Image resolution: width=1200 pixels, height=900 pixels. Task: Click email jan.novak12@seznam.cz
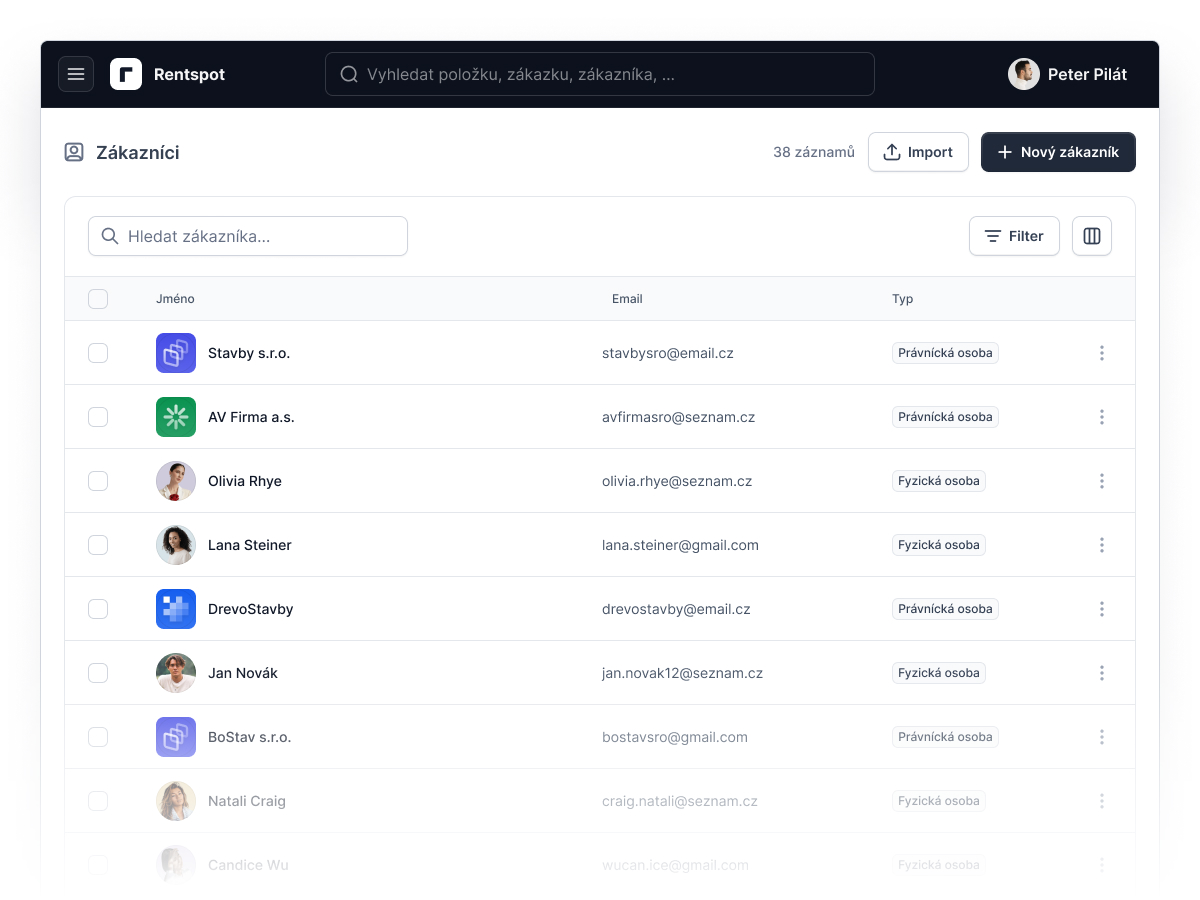682,673
